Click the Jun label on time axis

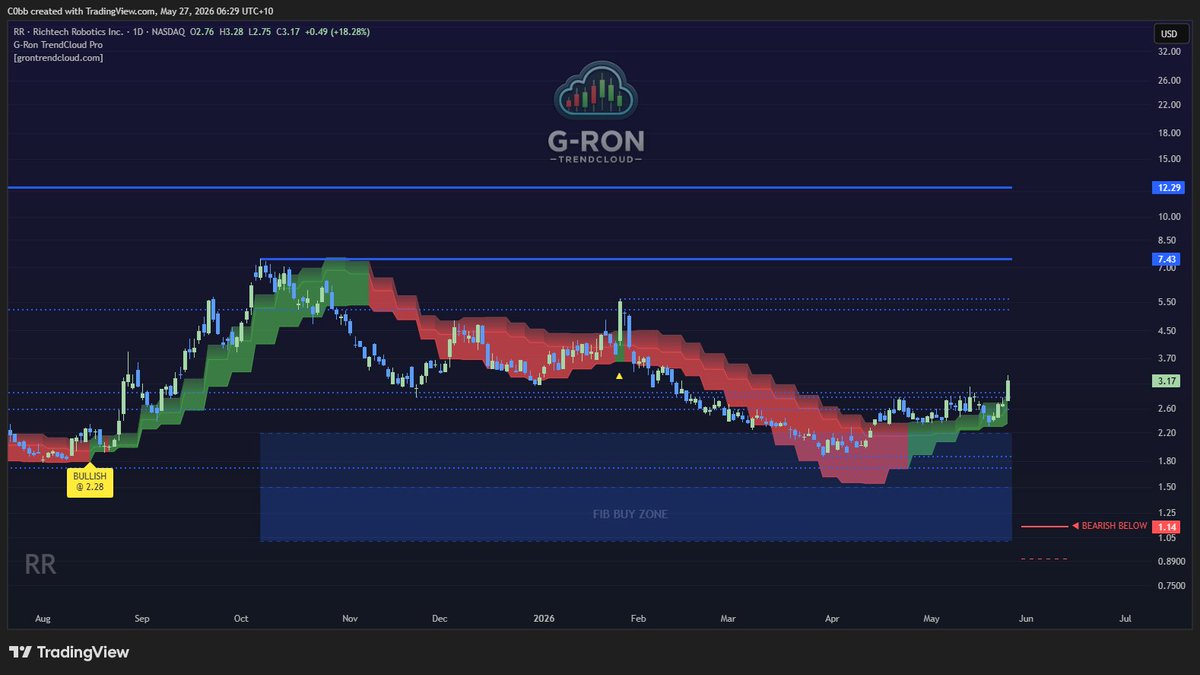(x=1025, y=619)
